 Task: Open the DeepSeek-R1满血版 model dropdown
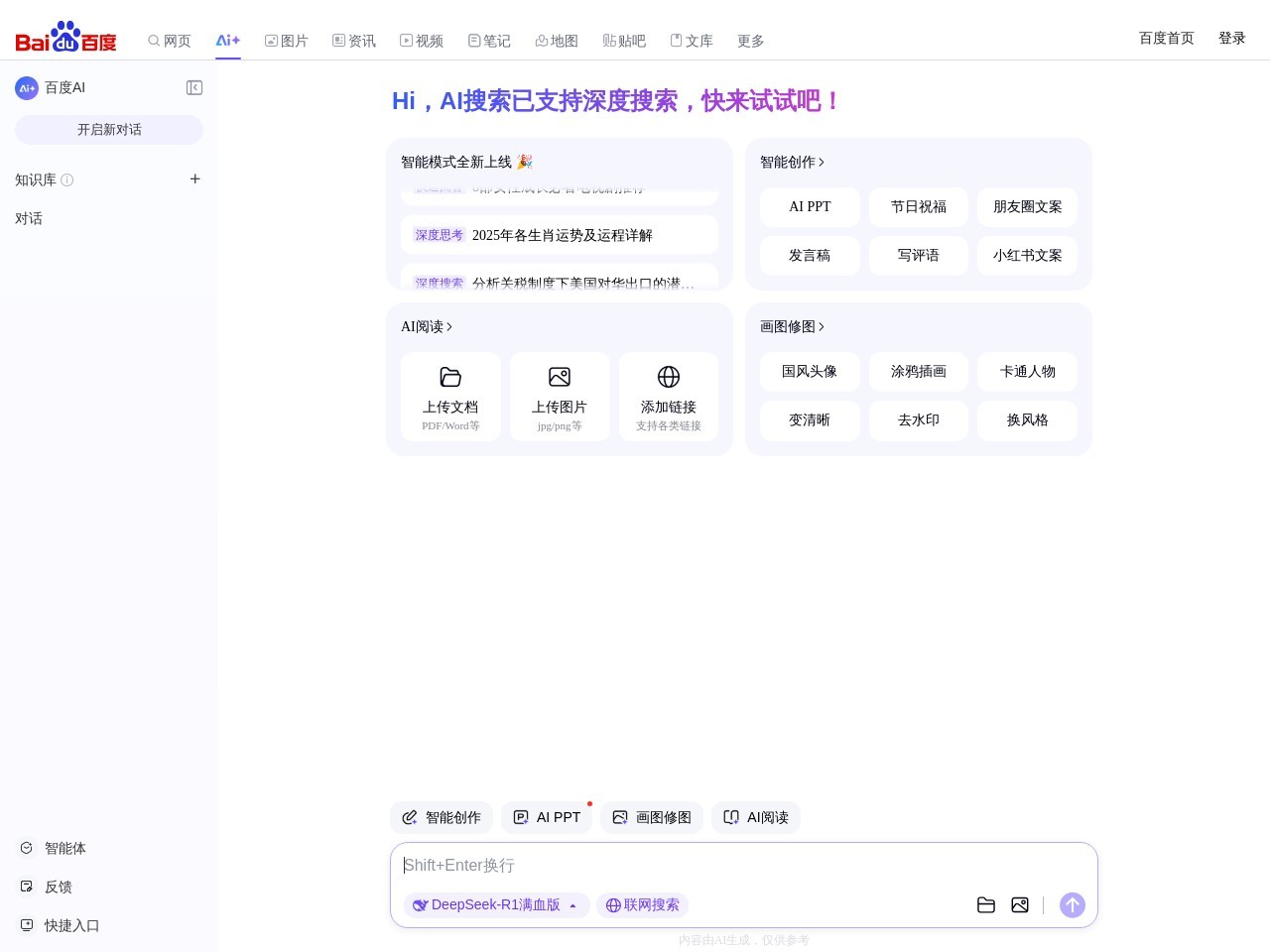pos(496,905)
